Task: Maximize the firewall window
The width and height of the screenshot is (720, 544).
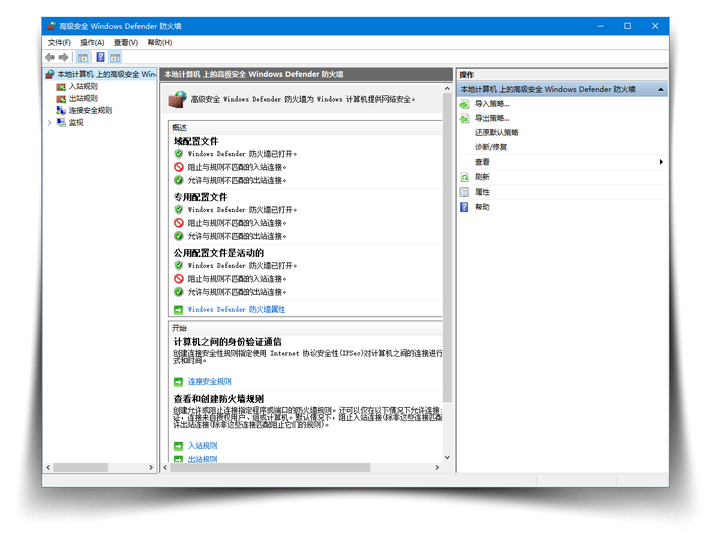Action: [x=627, y=26]
